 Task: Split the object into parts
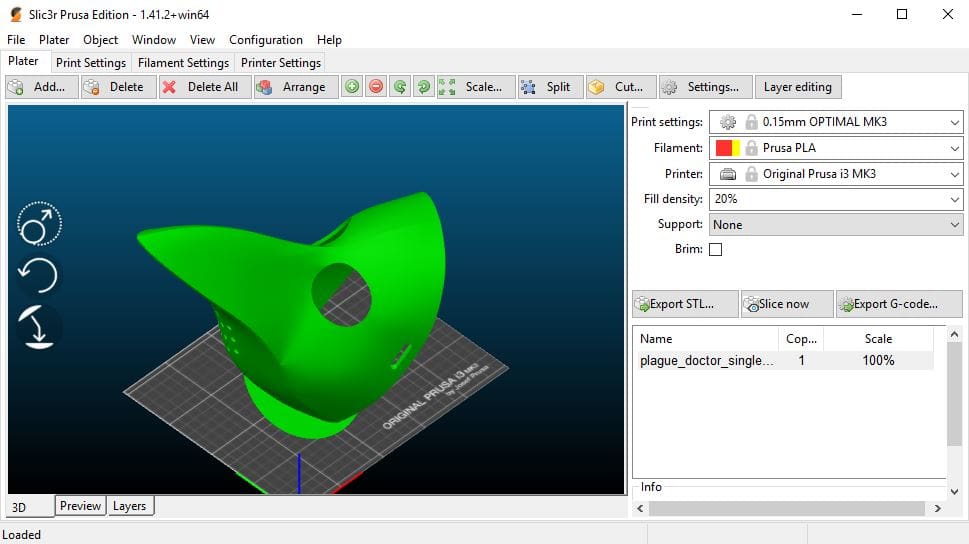[x=550, y=87]
